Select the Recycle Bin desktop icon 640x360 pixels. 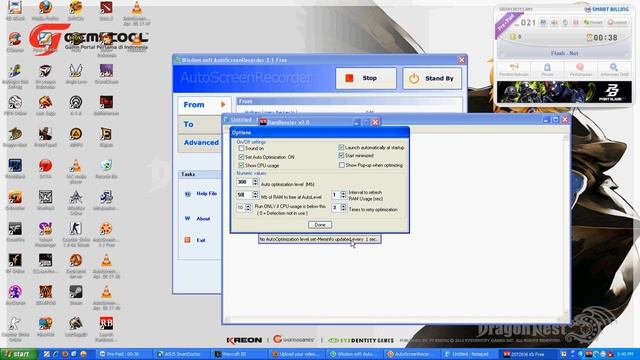point(106,166)
